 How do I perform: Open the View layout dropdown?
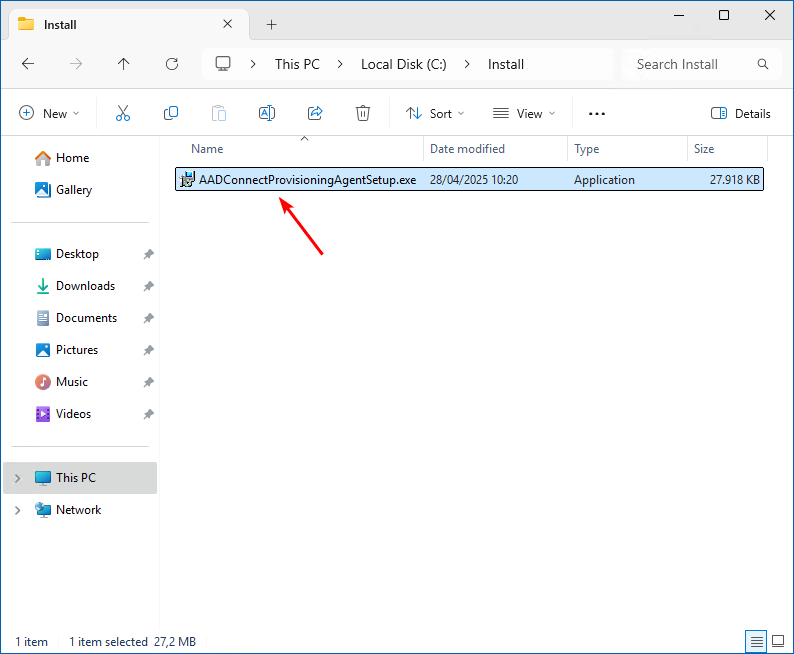pyautogui.click(x=524, y=114)
